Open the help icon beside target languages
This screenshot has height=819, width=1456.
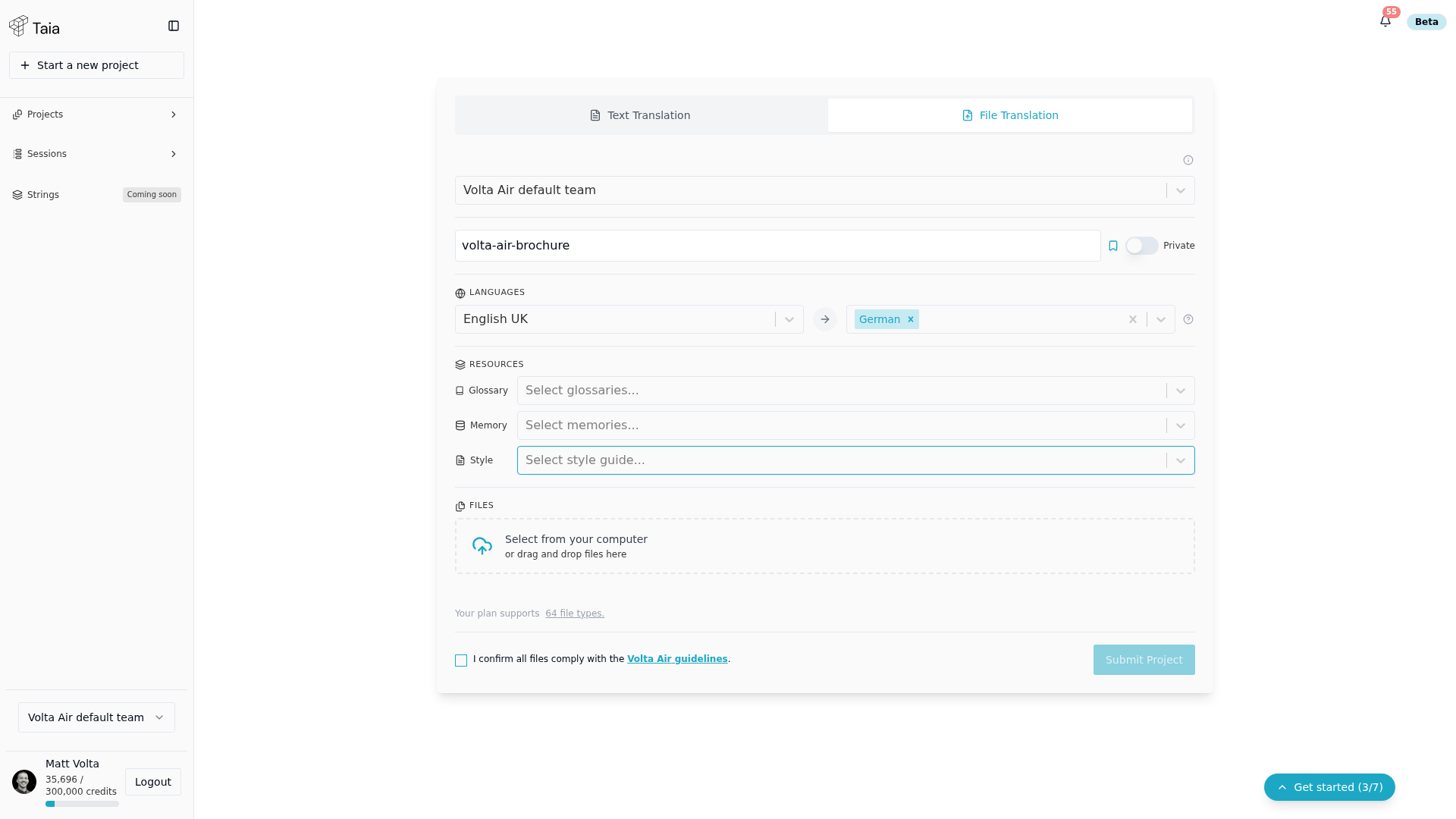[x=1188, y=319]
